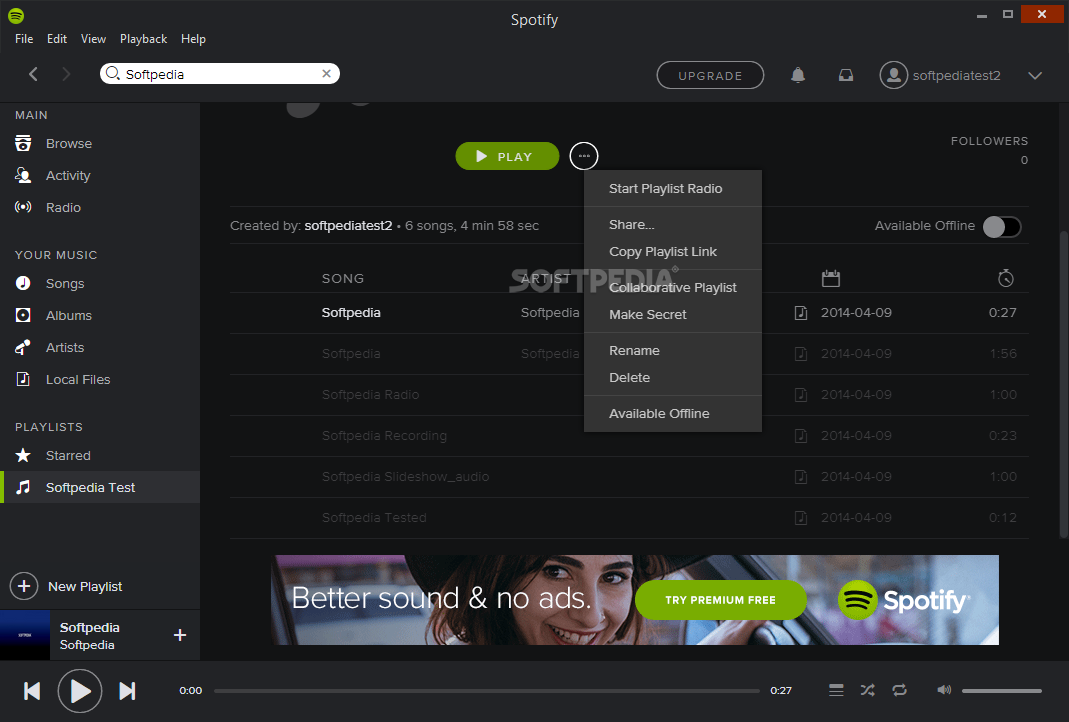
Task: Choose Delete from context menu
Action: 673,377
